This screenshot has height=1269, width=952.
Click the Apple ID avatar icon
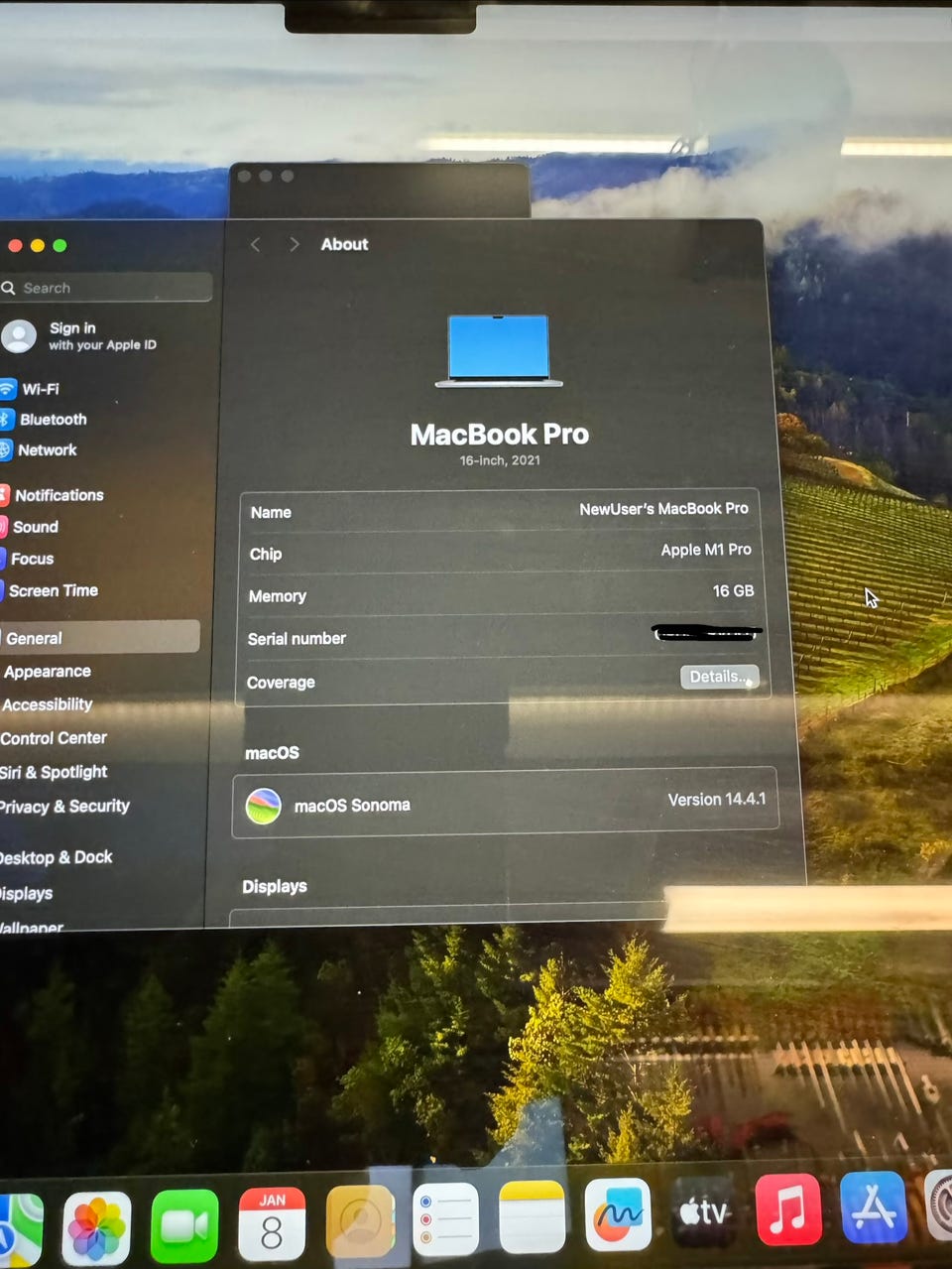[19, 336]
